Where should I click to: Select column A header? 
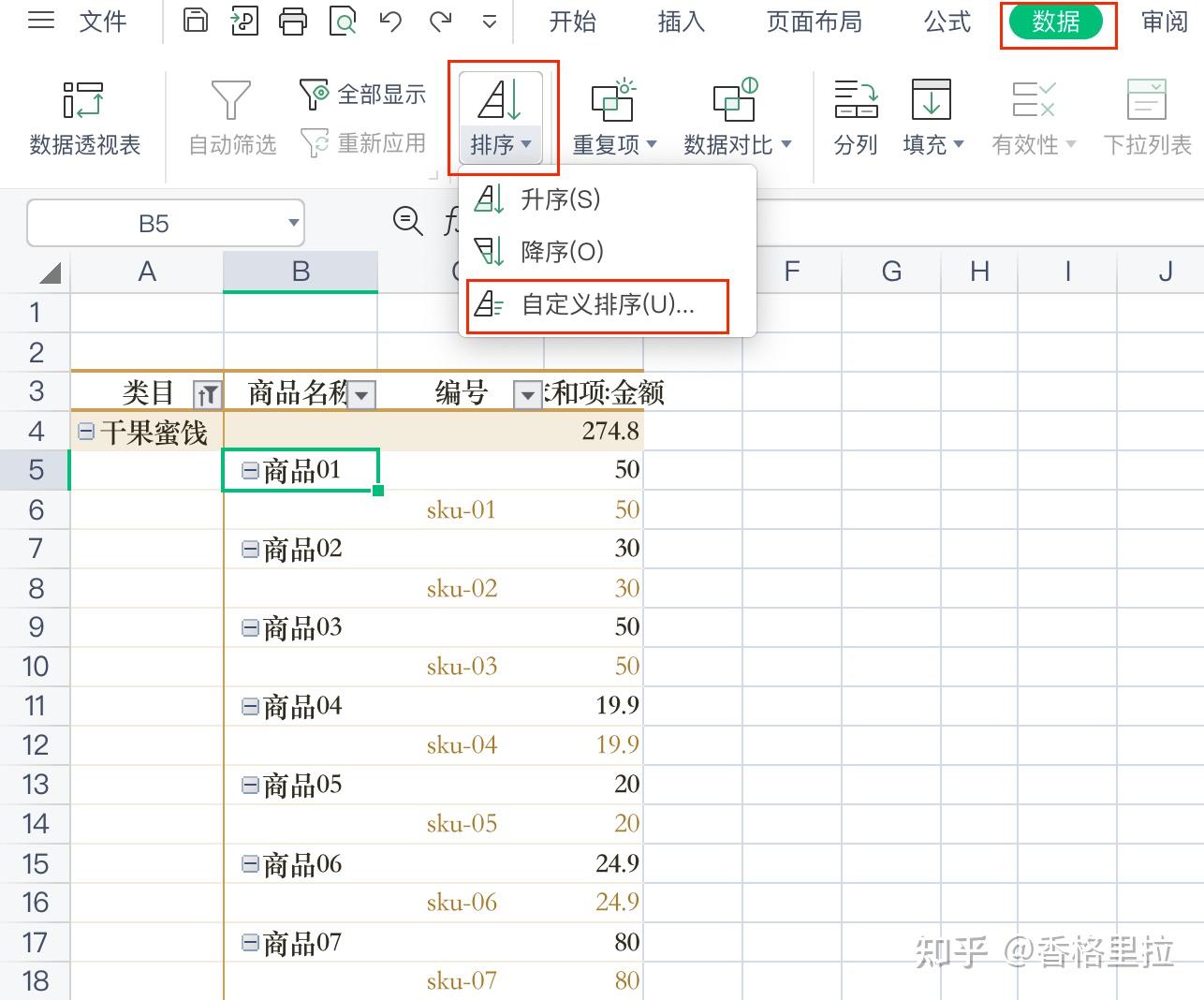(147, 272)
